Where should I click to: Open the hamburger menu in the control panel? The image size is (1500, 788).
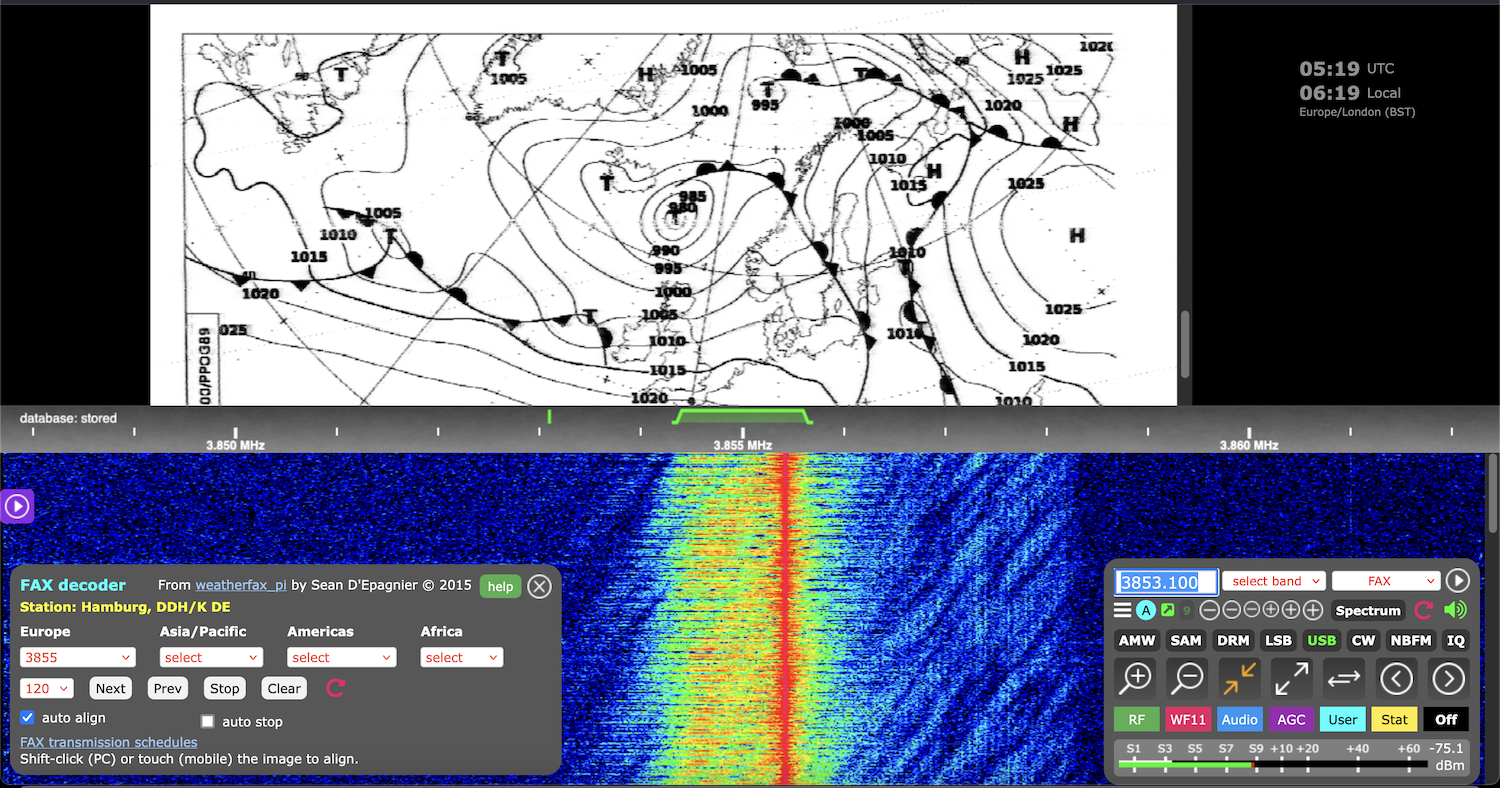point(1123,610)
